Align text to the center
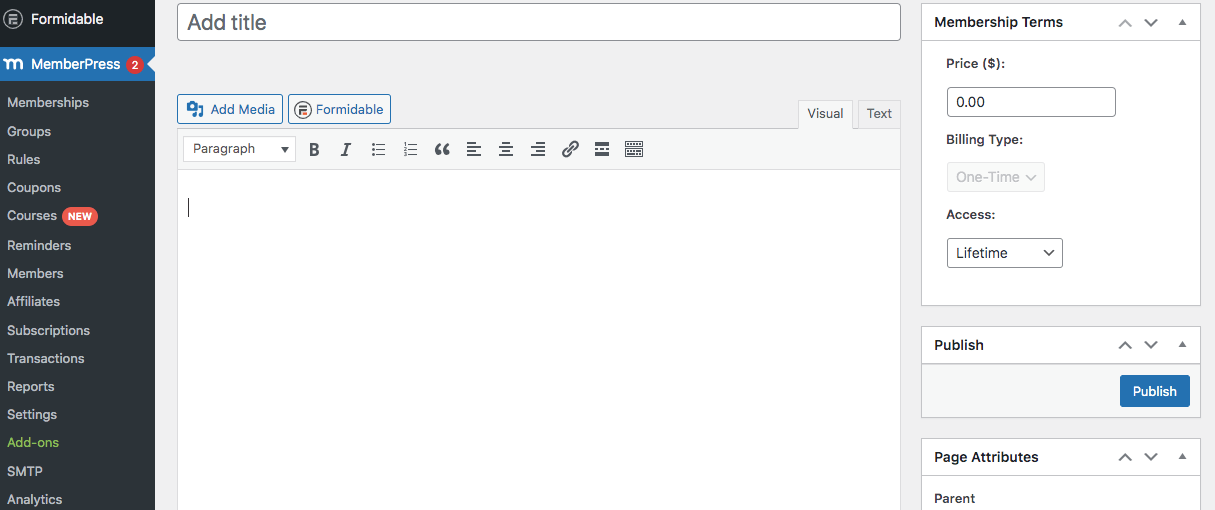 click(506, 149)
